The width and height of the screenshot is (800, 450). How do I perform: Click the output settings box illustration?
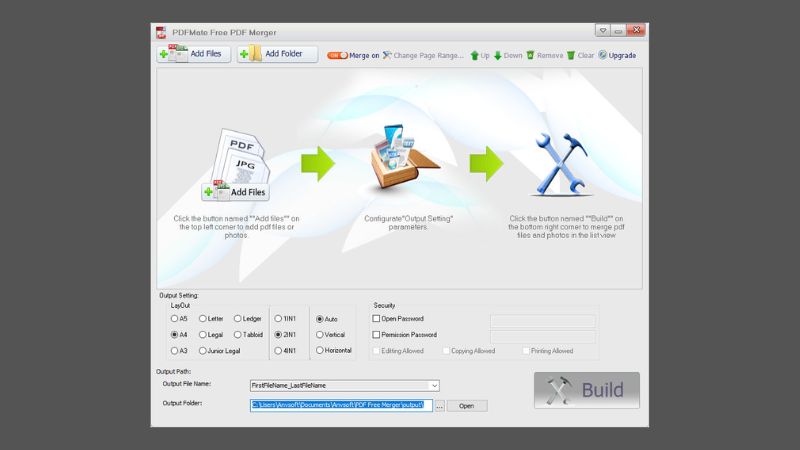click(404, 157)
